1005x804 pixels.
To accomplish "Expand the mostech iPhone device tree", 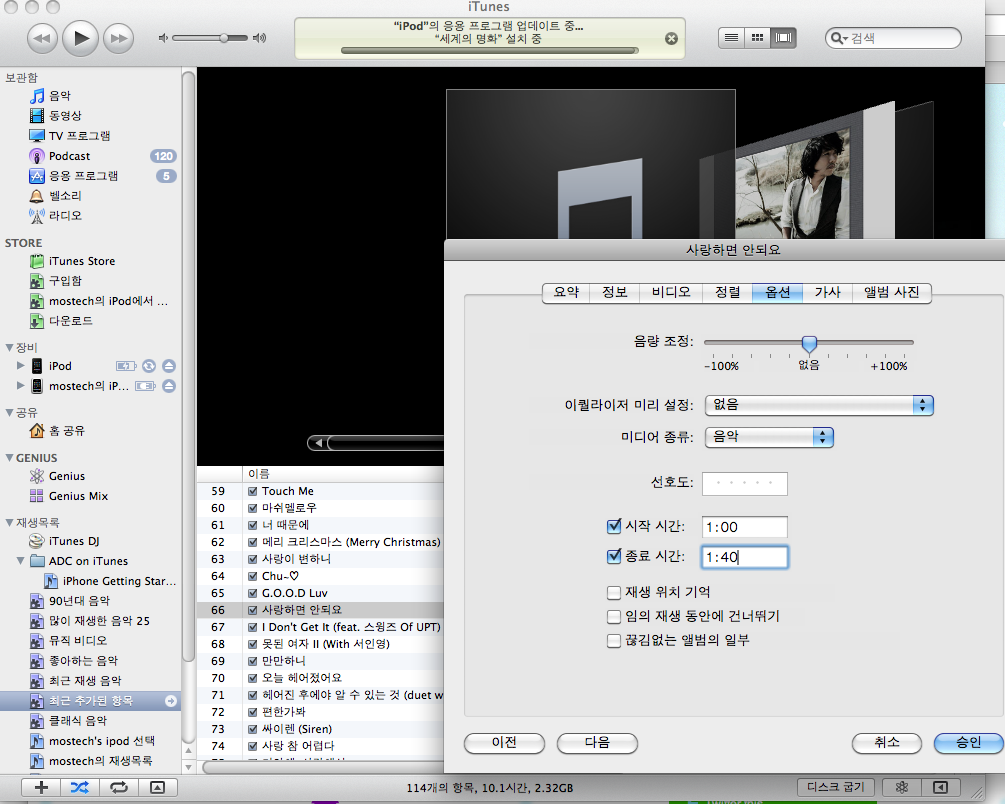I will (21, 385).
